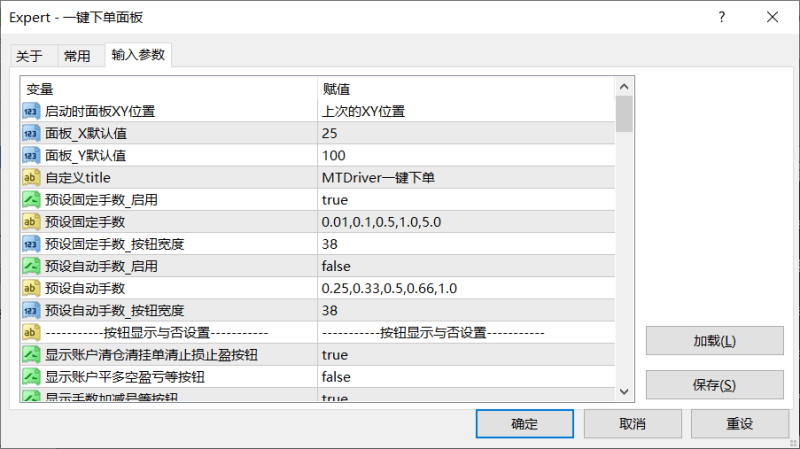The height and width of the screenshot is (449, 800).
Task: Click the 取消 button
Action: (x=633, y=423)
